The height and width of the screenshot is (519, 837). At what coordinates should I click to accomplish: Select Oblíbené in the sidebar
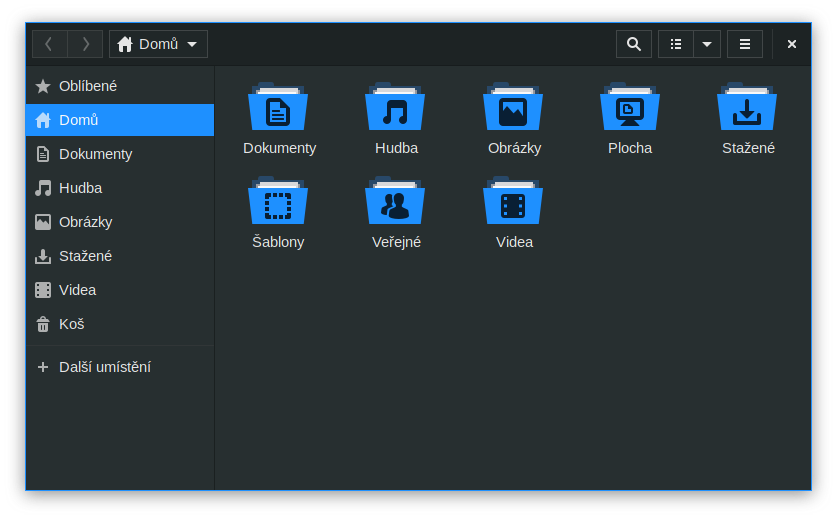point(120,86)
